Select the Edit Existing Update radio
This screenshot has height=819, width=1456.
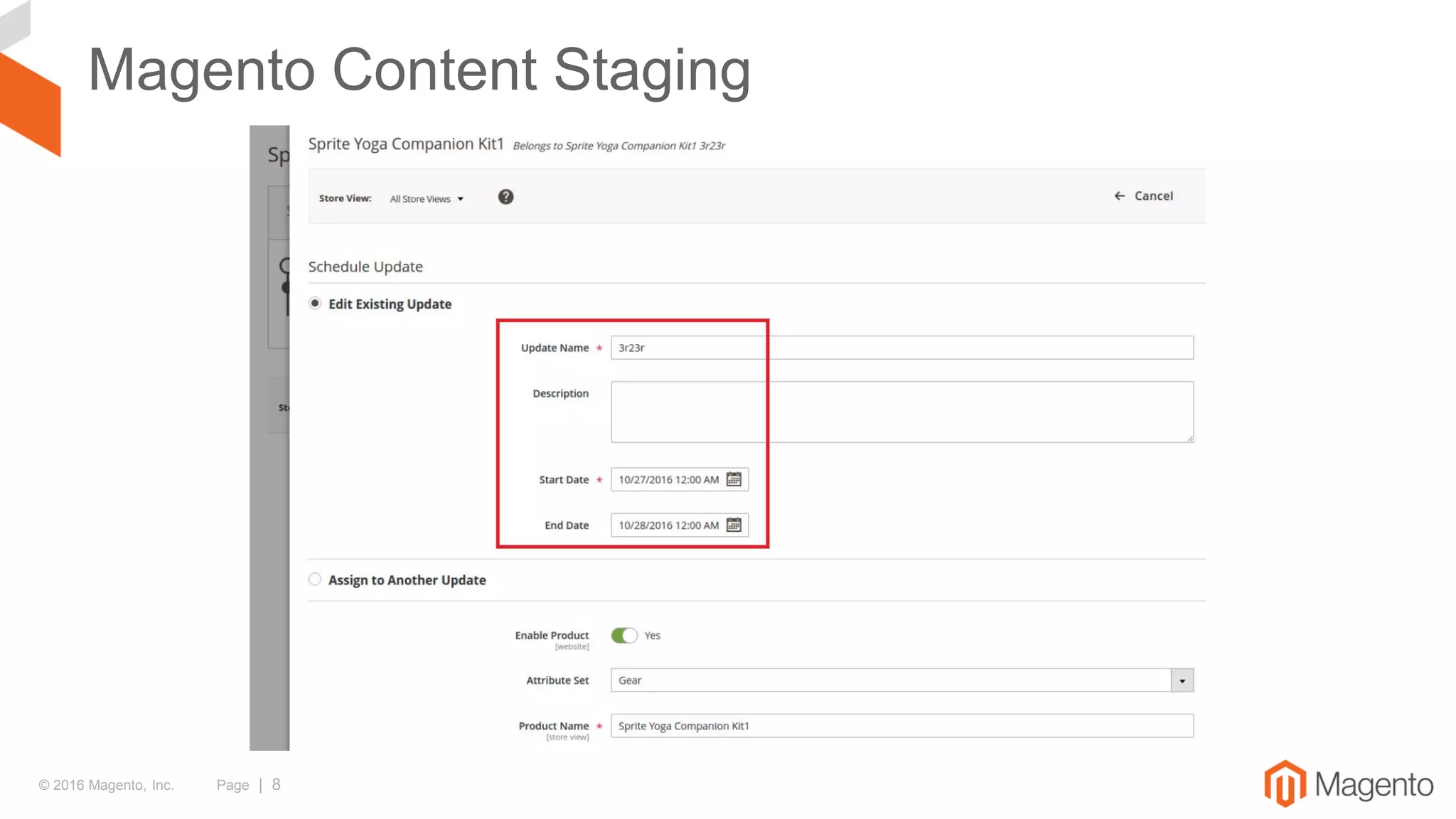point(315,304)
